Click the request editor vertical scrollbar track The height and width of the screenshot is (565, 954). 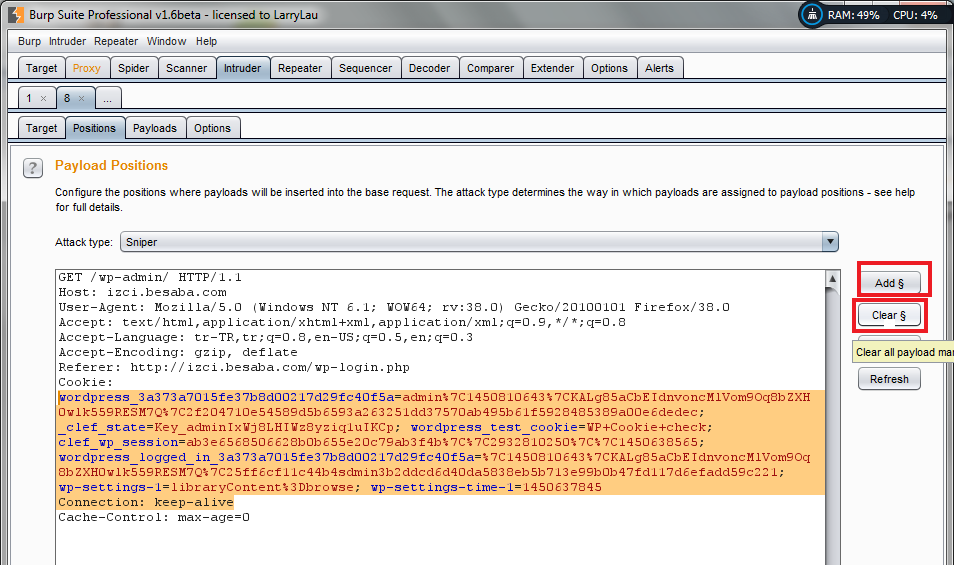pyautogui.click(x=832, y=426)
